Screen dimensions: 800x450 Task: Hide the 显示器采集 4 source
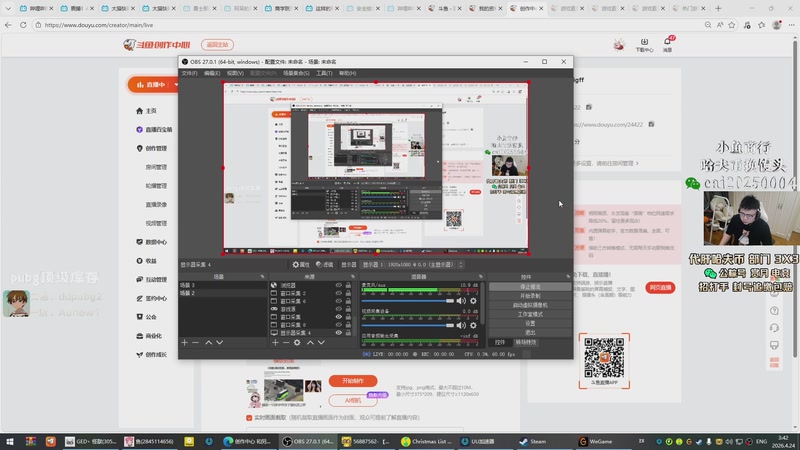pyautogui.click(x=338, y=333)
